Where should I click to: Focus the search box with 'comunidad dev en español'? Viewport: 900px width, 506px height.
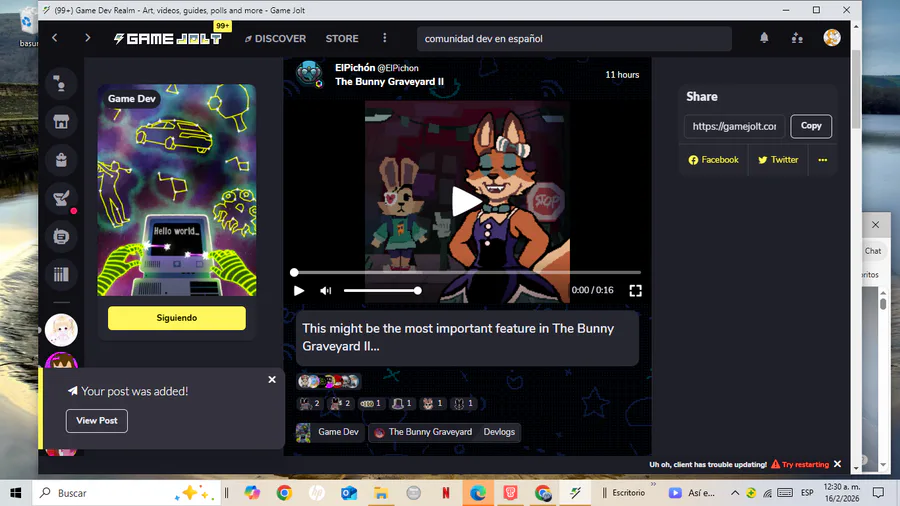[574, 38]
